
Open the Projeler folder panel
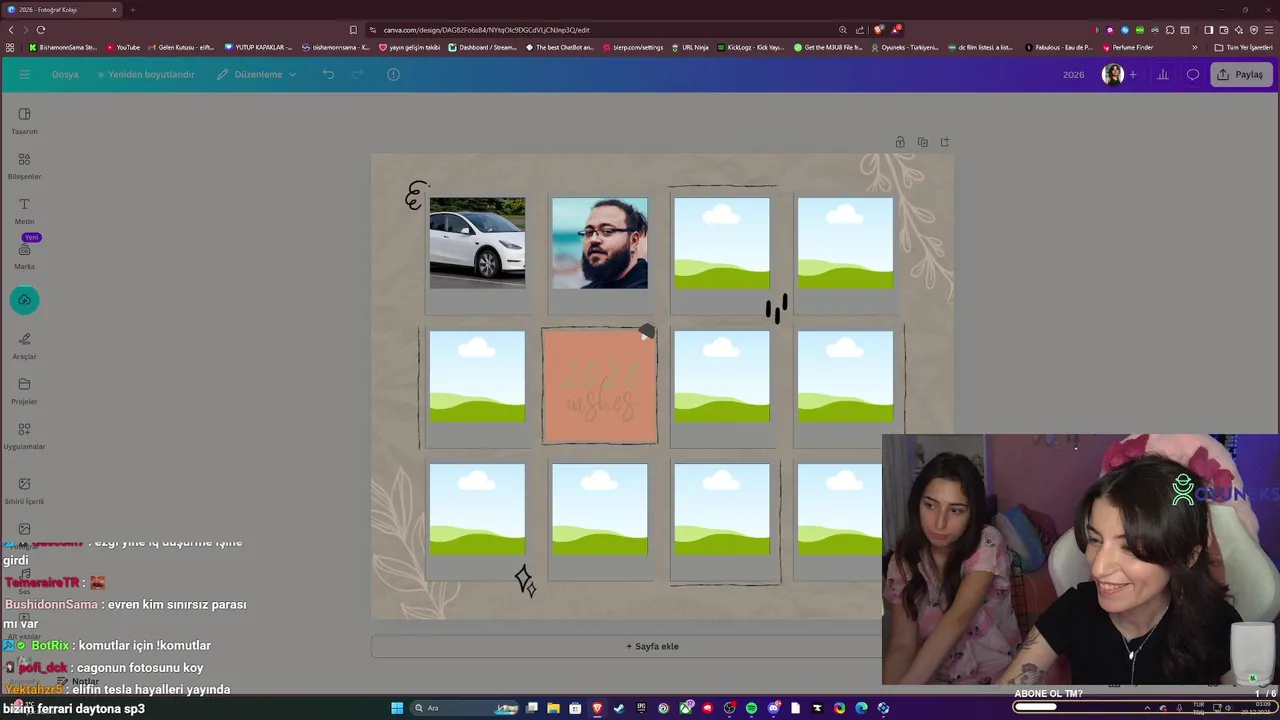pyautogui.click(x=24, y=391)
